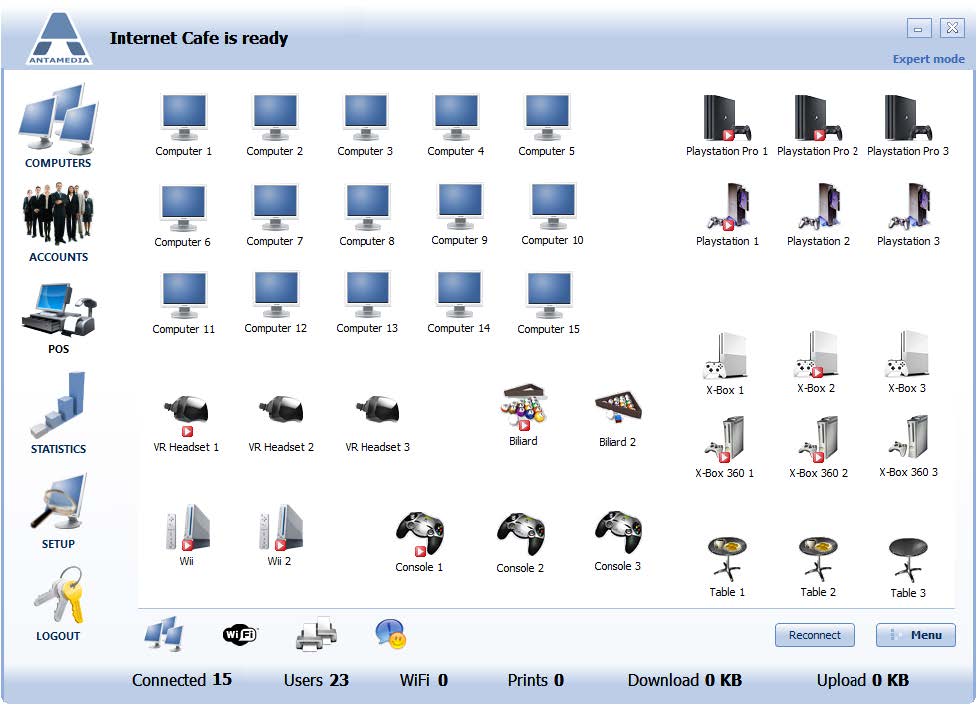Select Computer 3
The image size is (977, 706).
[365, 125]
